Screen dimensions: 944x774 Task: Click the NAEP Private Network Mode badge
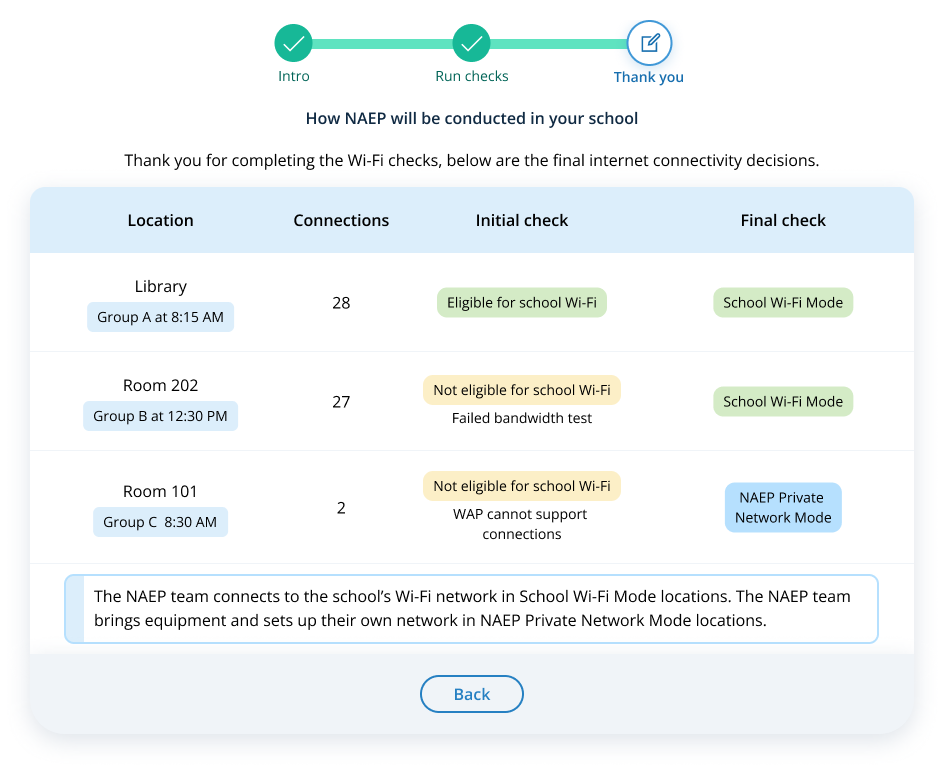[x=783, y=507]
